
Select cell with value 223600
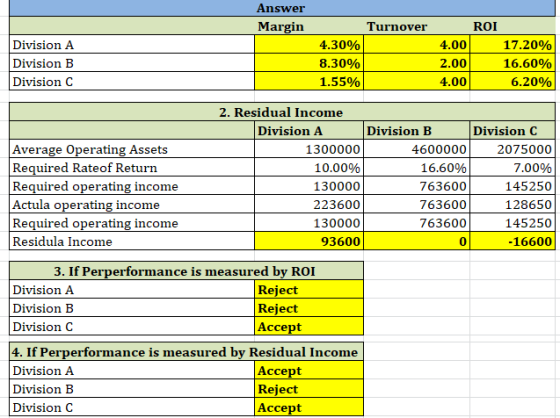pos(309,204)
